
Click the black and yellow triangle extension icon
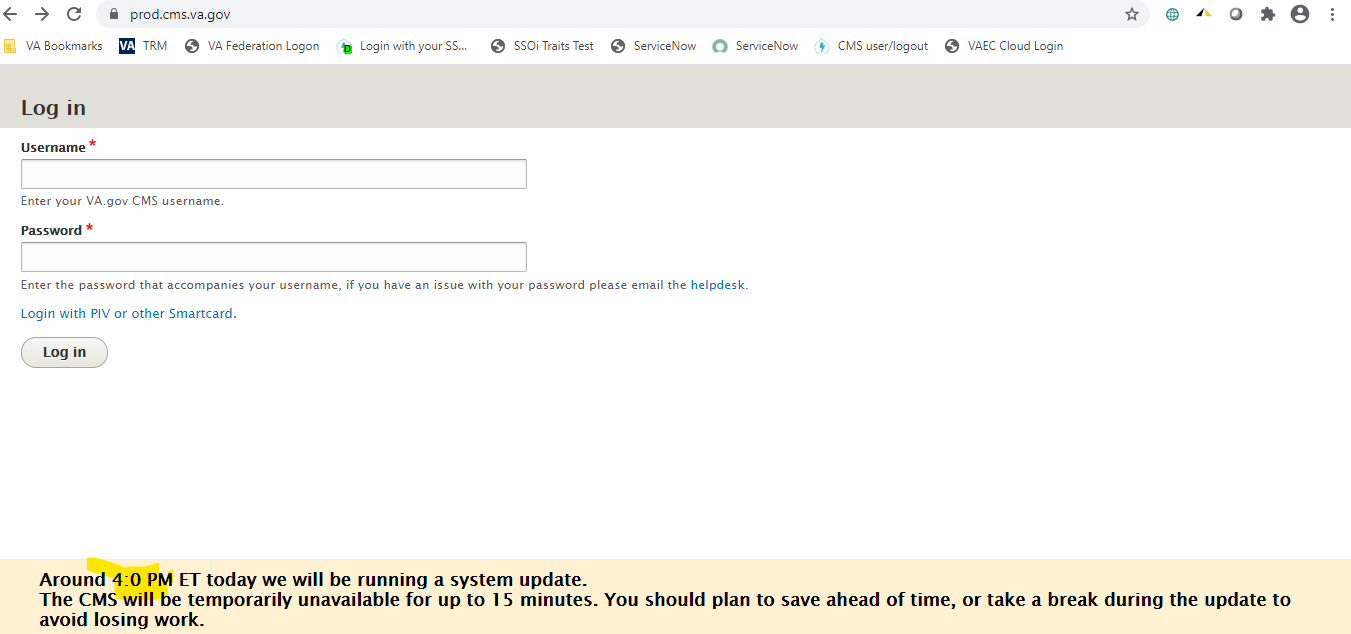[1204, 13]
